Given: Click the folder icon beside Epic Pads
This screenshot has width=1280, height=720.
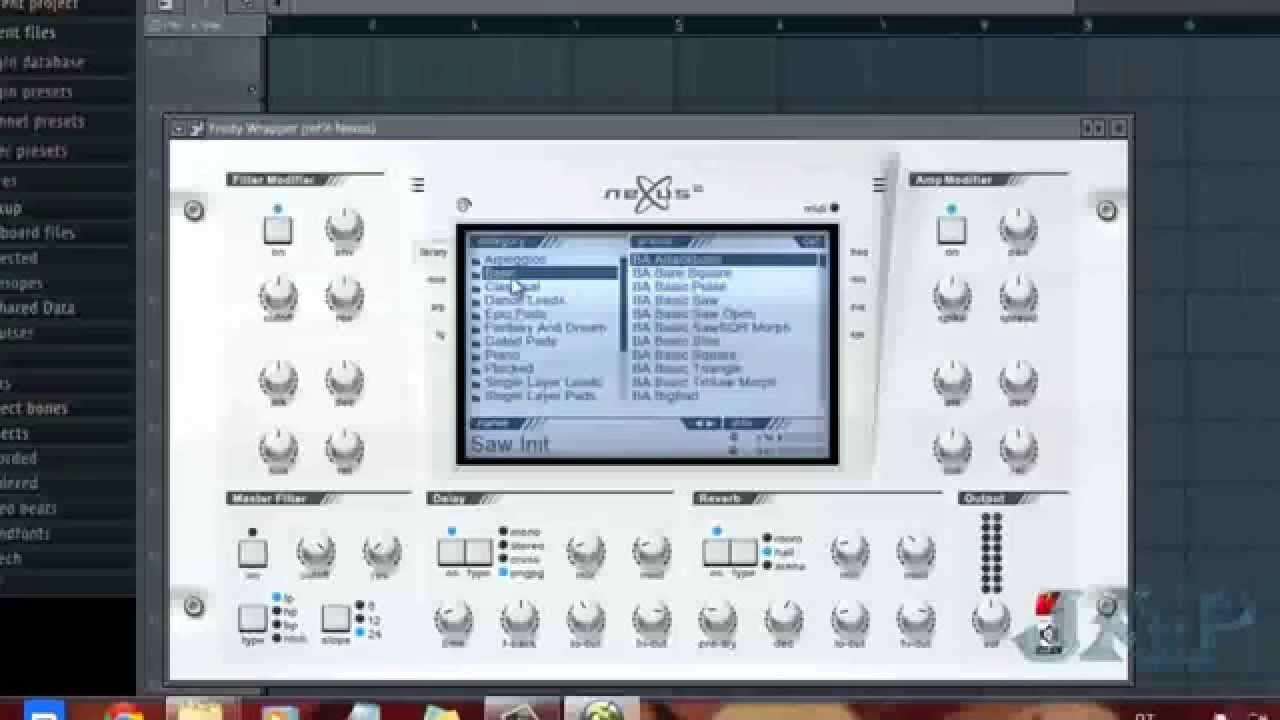Looking at the screenshot, I should [476, 315].
